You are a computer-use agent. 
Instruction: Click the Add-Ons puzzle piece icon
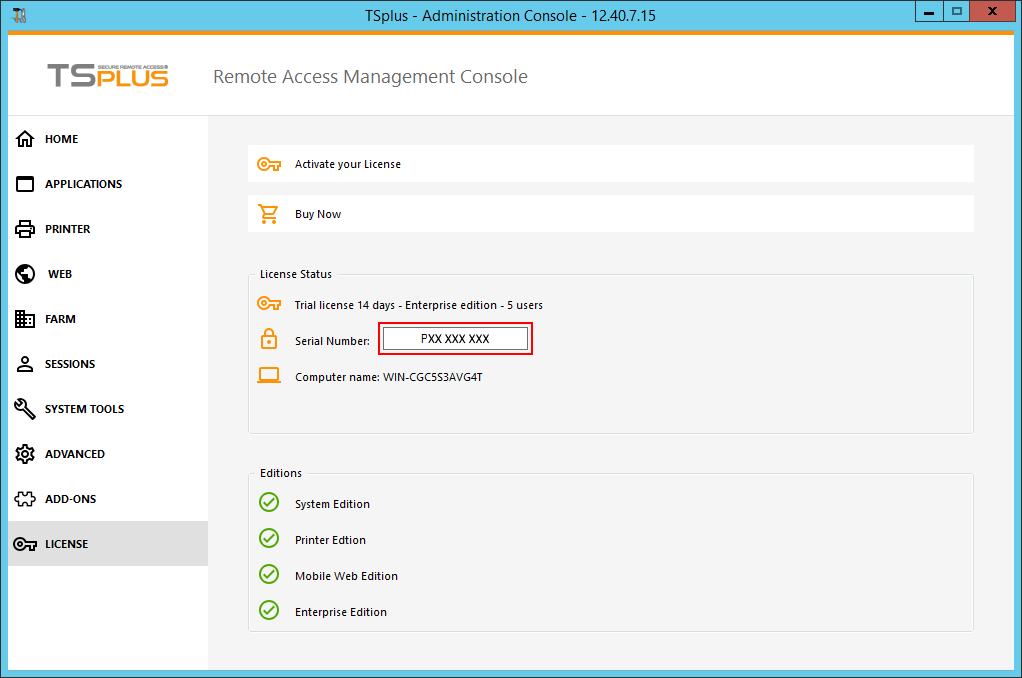coord(25,499)
